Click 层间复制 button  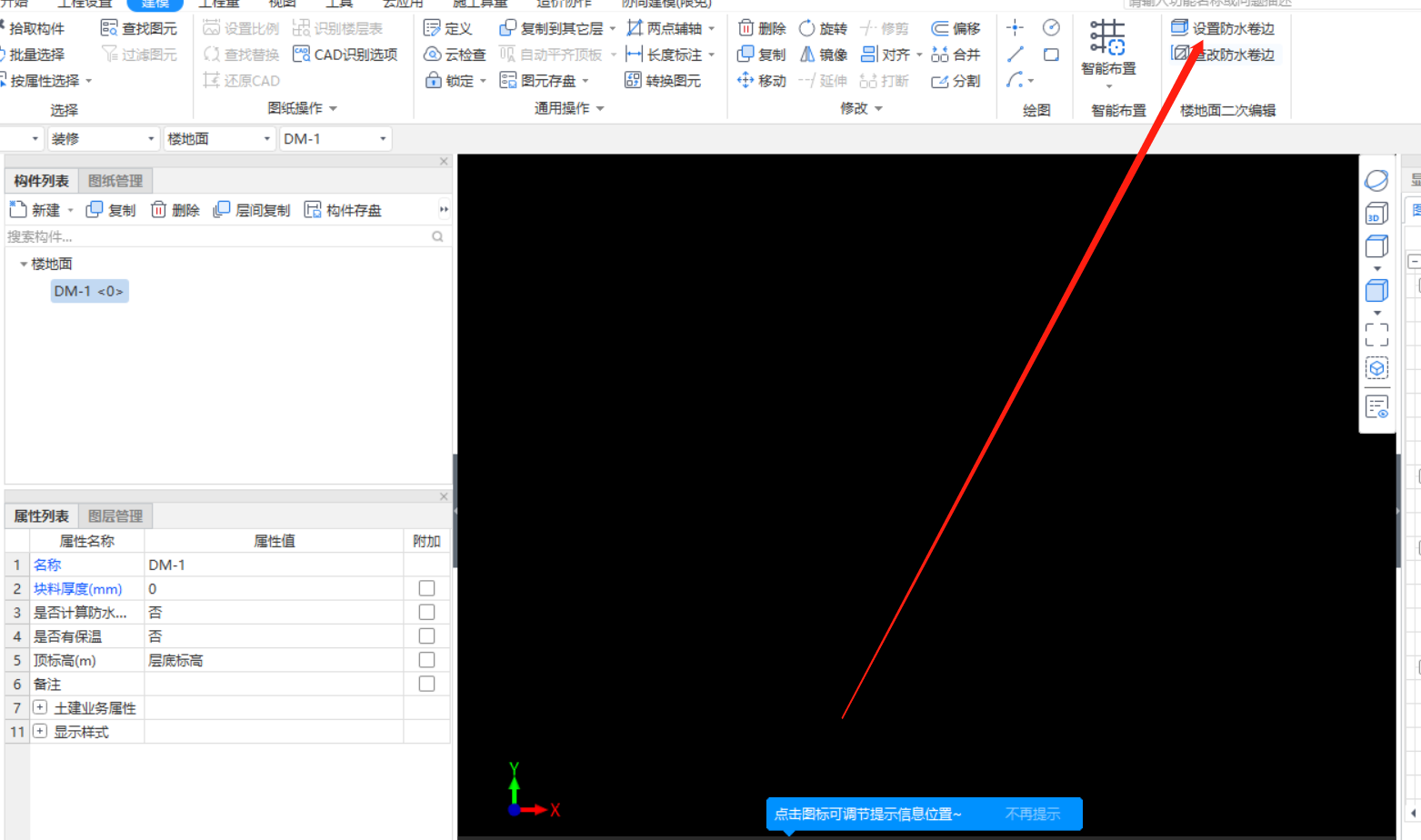252,210
